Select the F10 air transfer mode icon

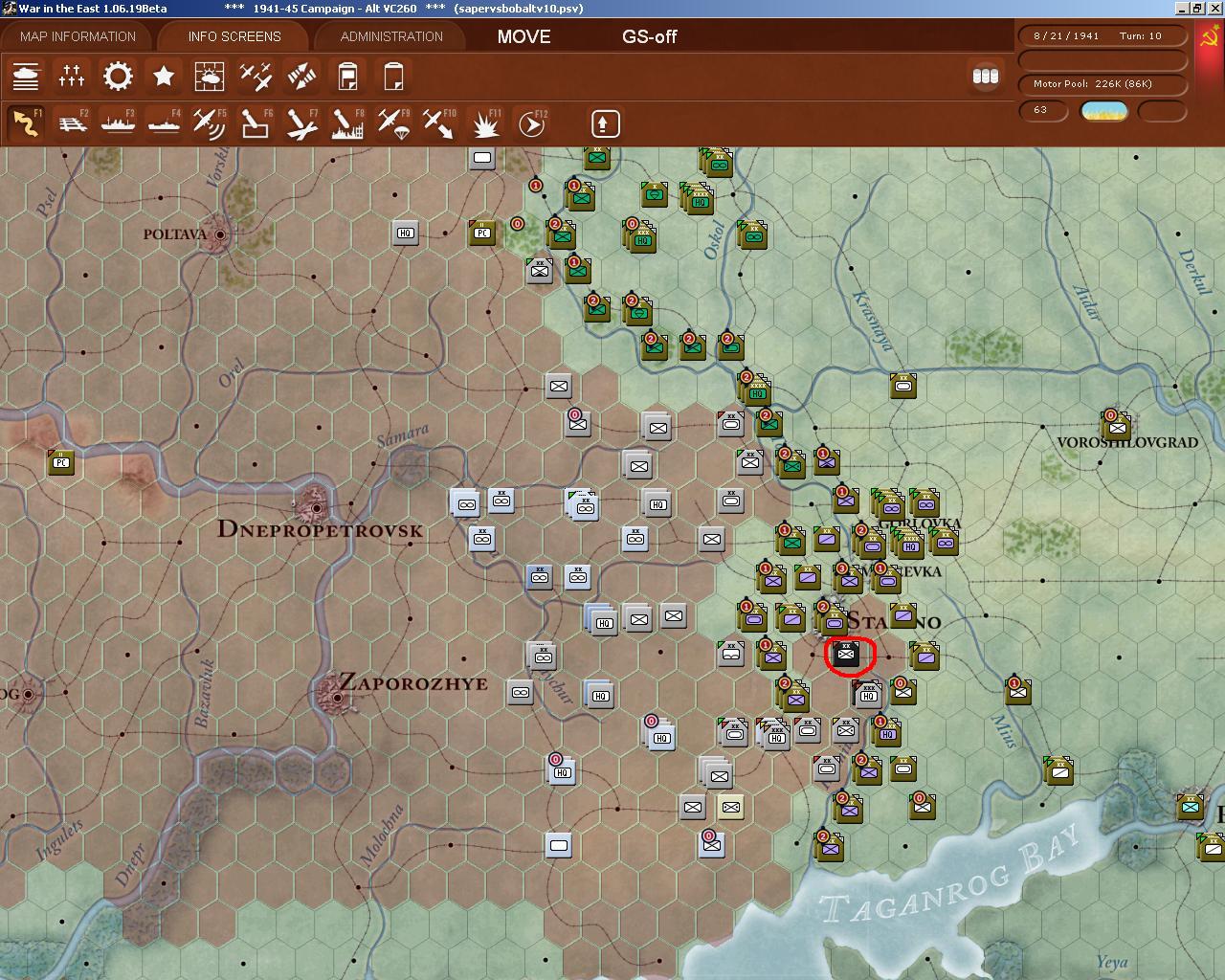click(x=439, y=123)
